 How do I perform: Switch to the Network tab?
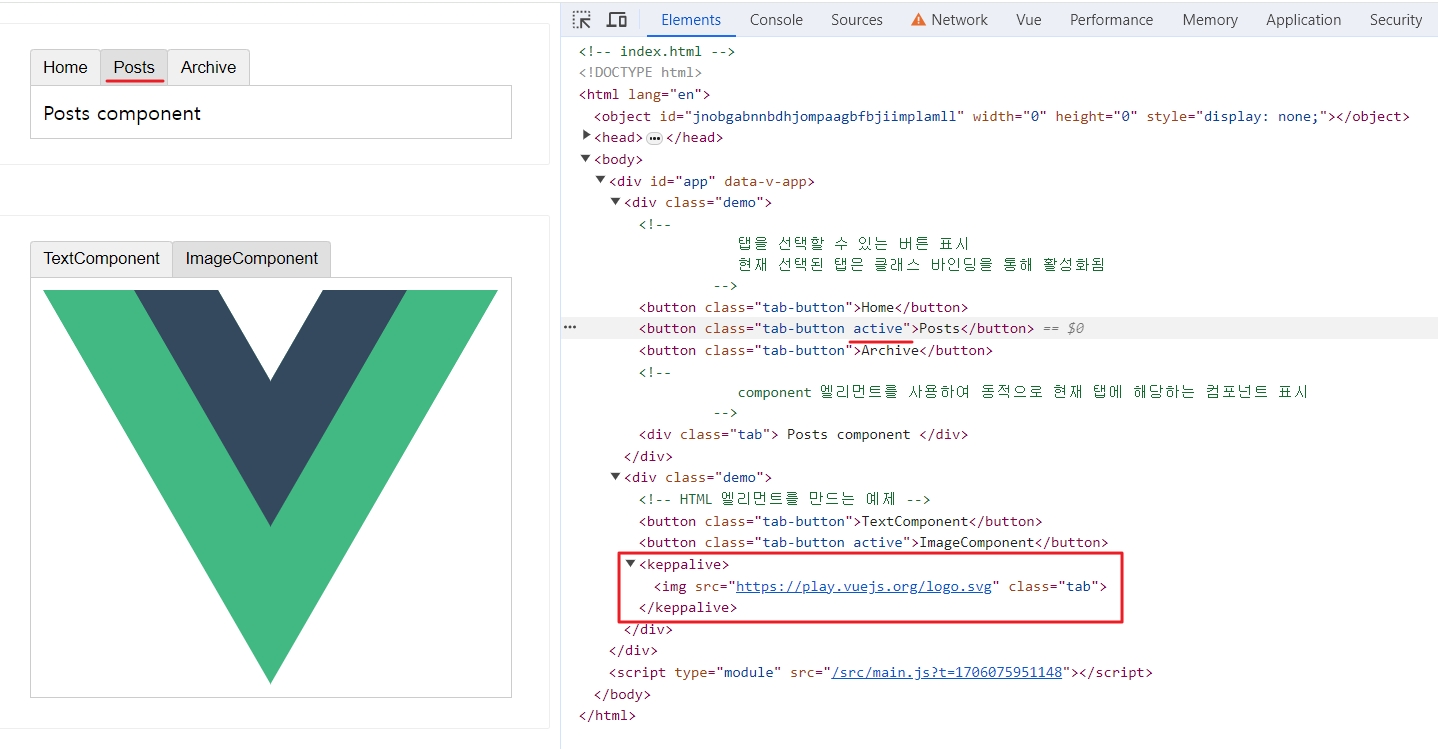(x=949, y=19)
